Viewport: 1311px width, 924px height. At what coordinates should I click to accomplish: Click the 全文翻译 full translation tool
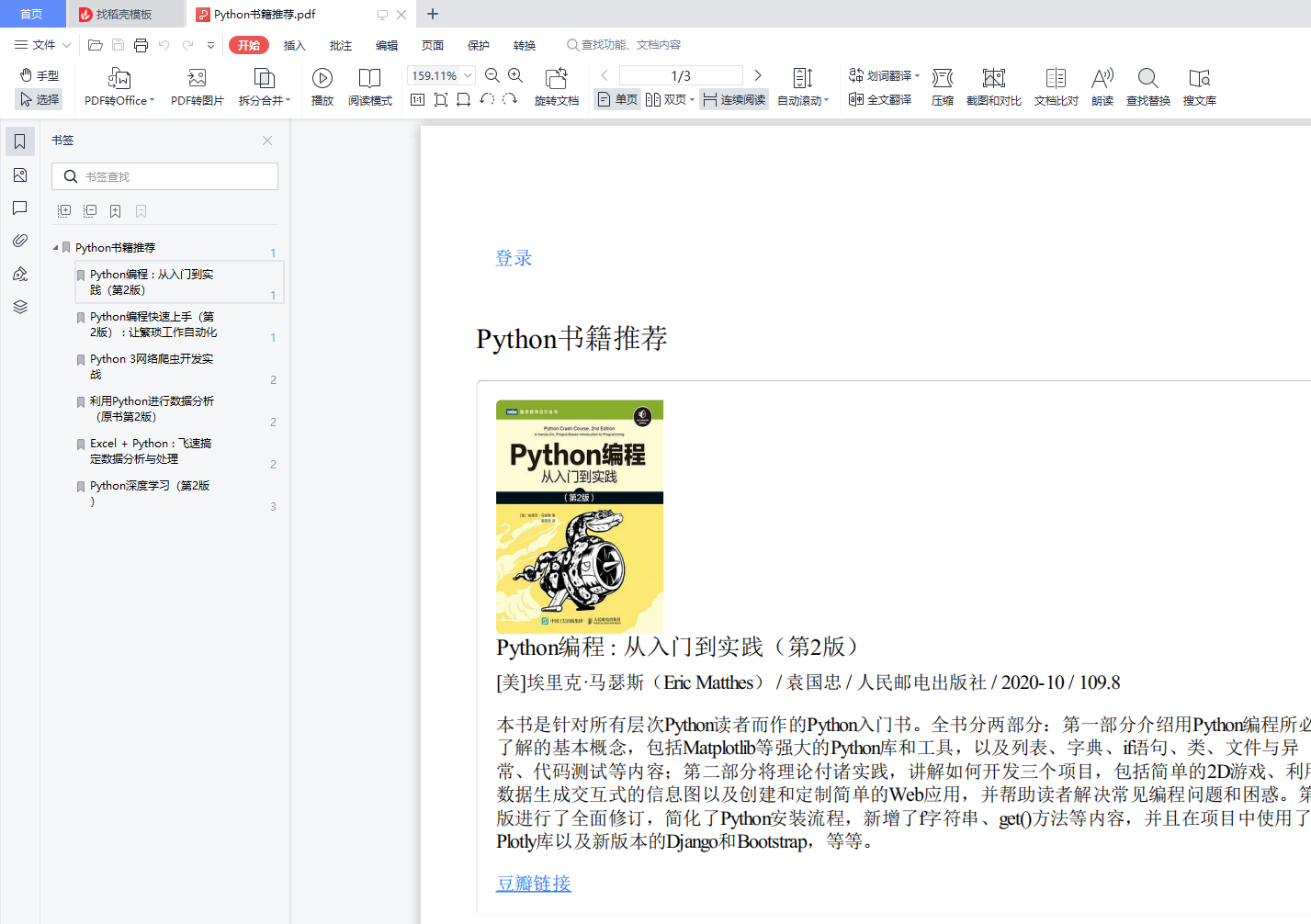tap(880, 99)
